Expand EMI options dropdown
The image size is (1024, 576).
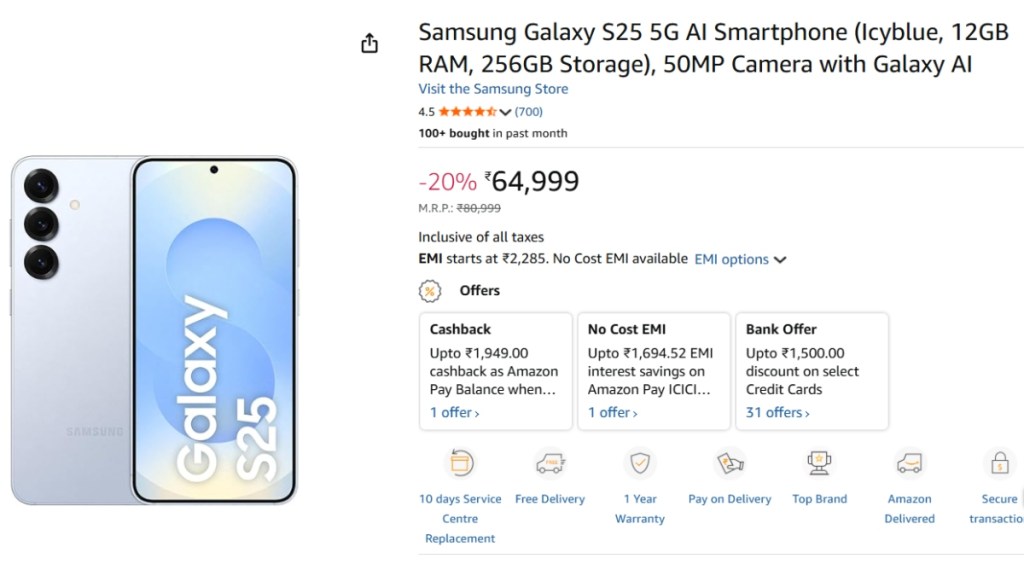740,259
